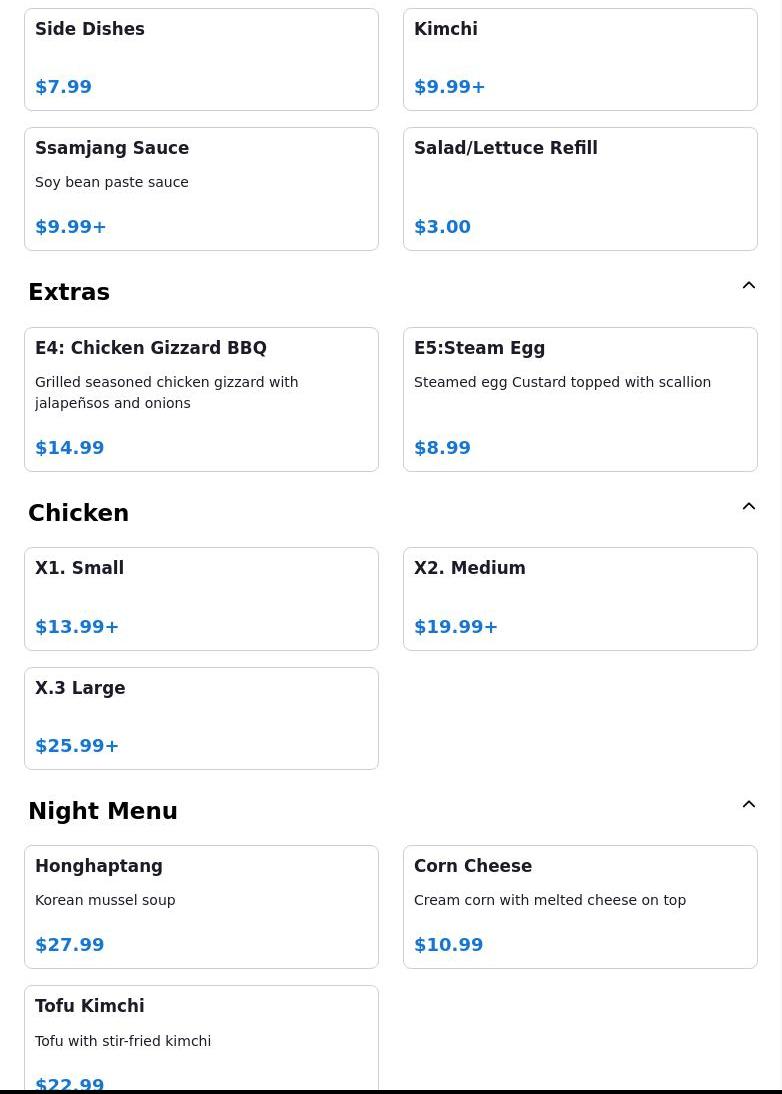Viewport: 782px width, 1094px height.
Task: Click the Extras section heading
Action: [69, 292]
